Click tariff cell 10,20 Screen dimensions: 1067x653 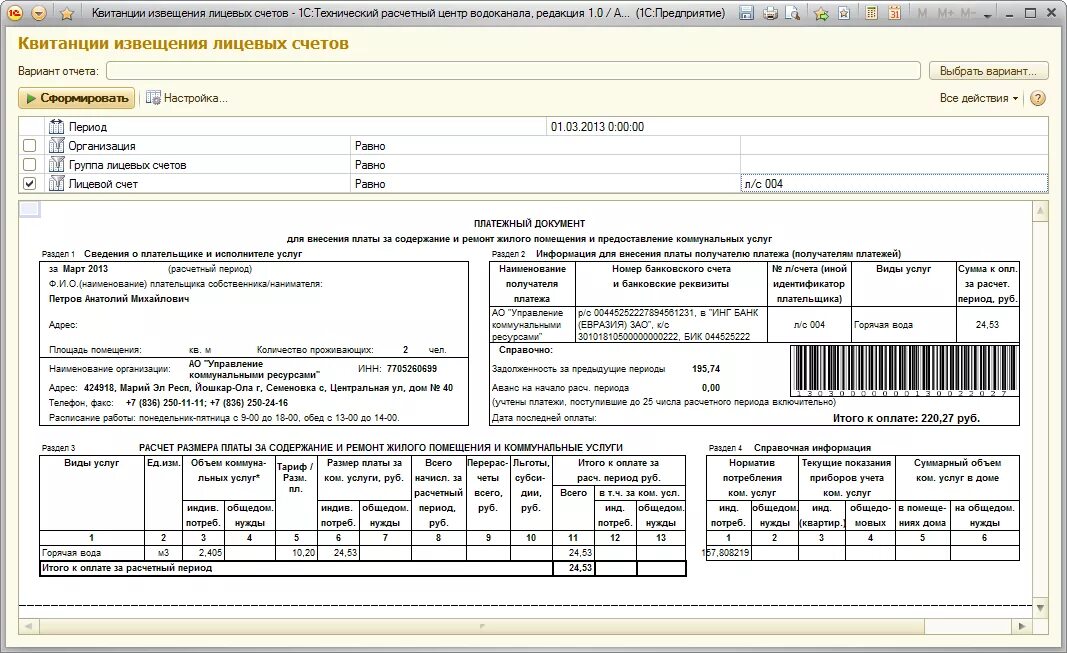[x=296, y=553]
